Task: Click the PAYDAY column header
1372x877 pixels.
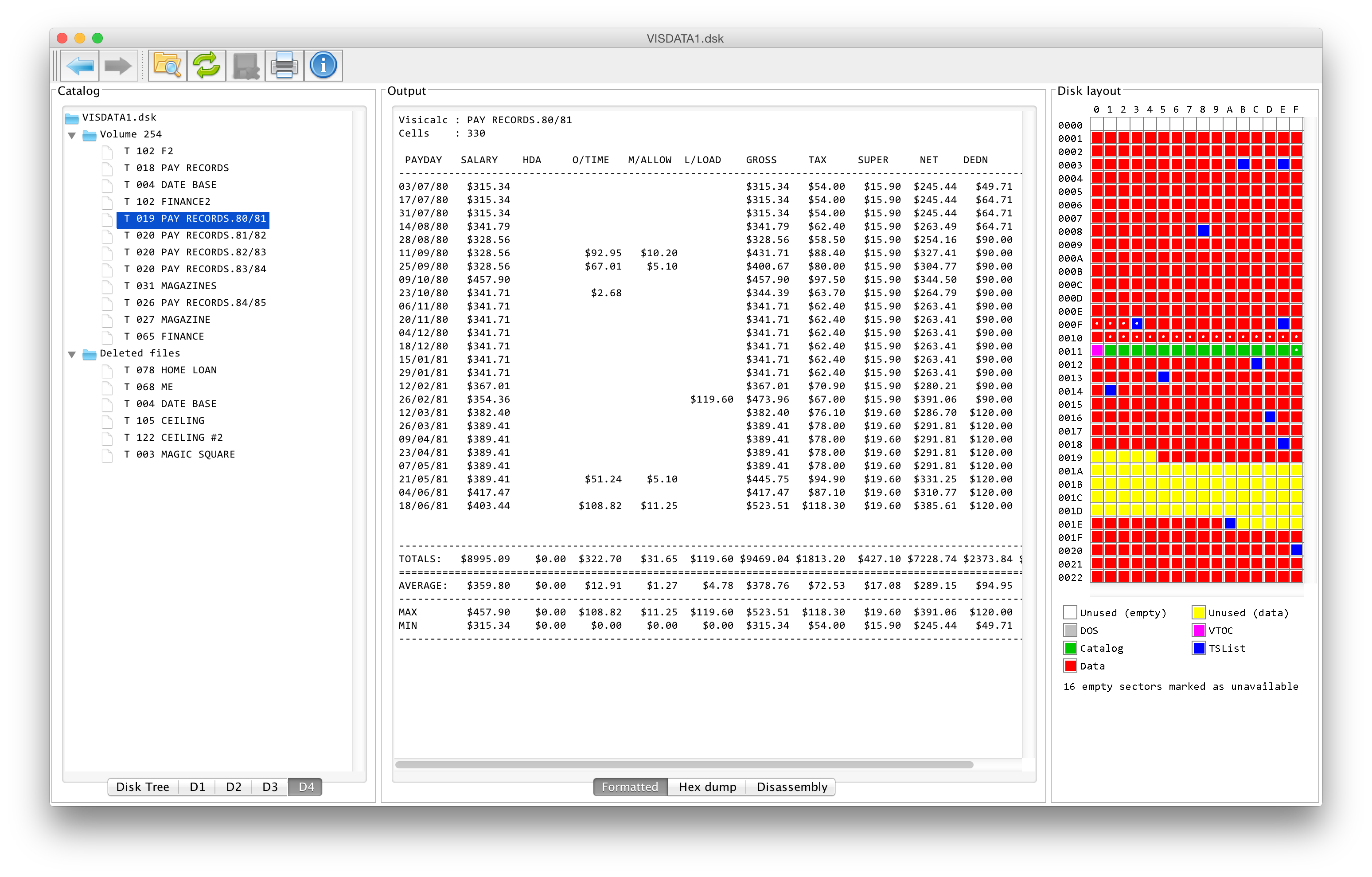Action: (423, 160)
